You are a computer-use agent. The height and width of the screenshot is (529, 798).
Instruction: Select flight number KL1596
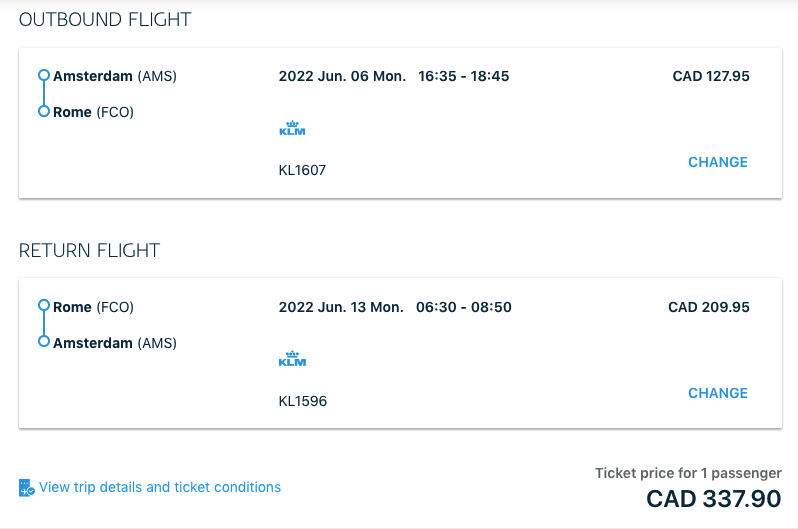[303, 401]
